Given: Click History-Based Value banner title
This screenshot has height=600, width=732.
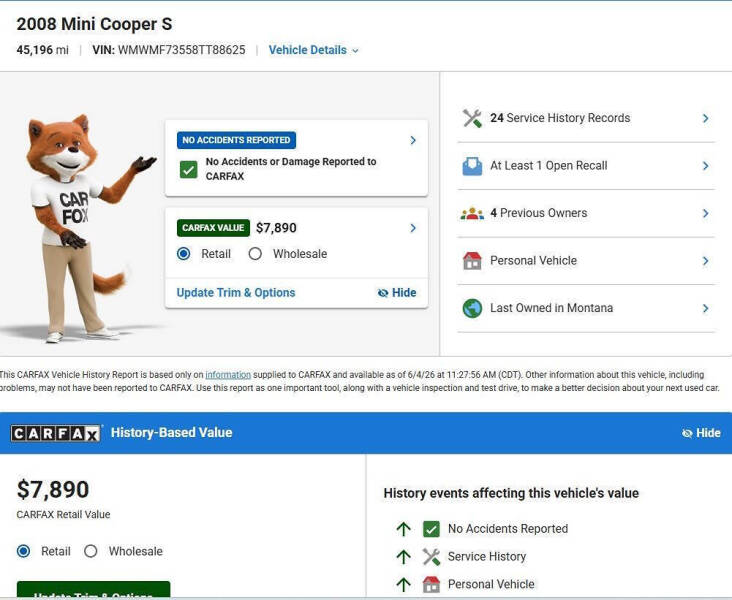Looking at the screenshot, I should click(x=171, y=433).
